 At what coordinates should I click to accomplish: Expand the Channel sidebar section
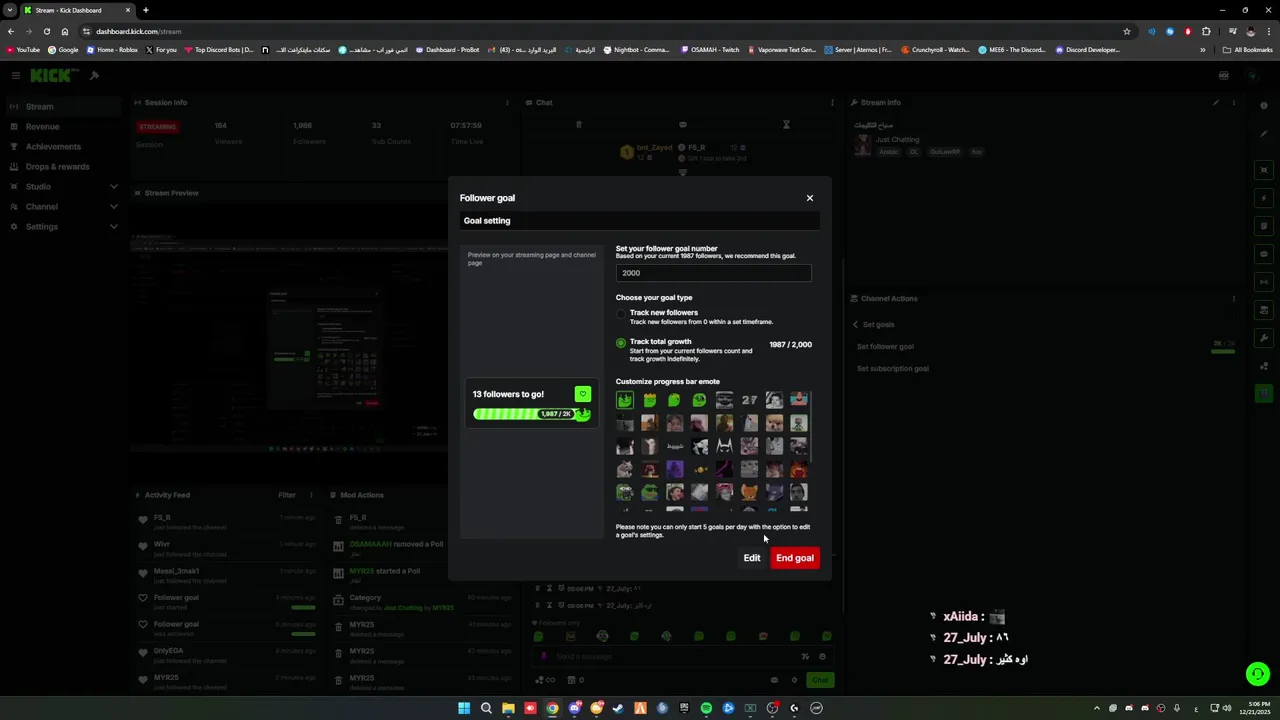pos(64,206)
